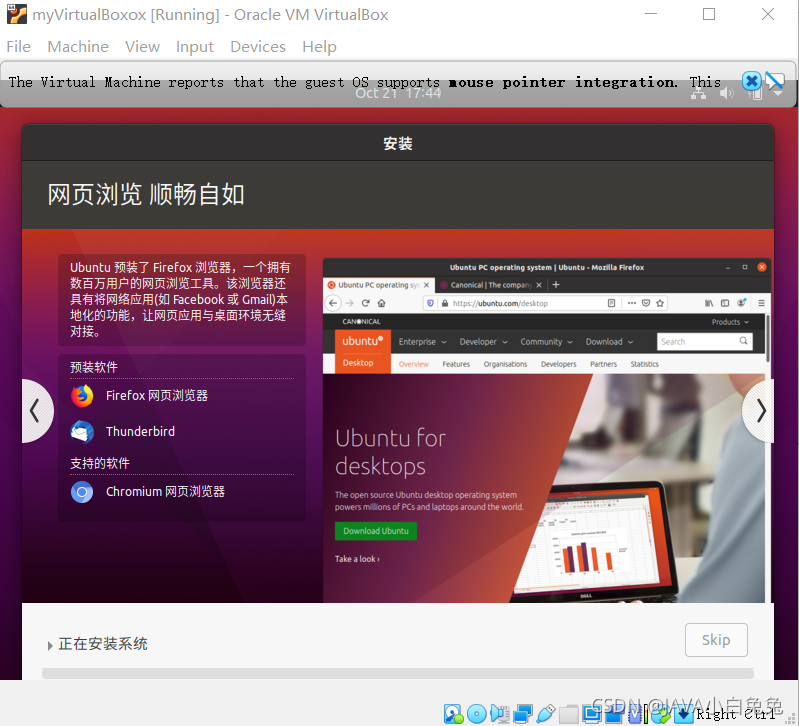Click the display status indicator

point(592,714)
